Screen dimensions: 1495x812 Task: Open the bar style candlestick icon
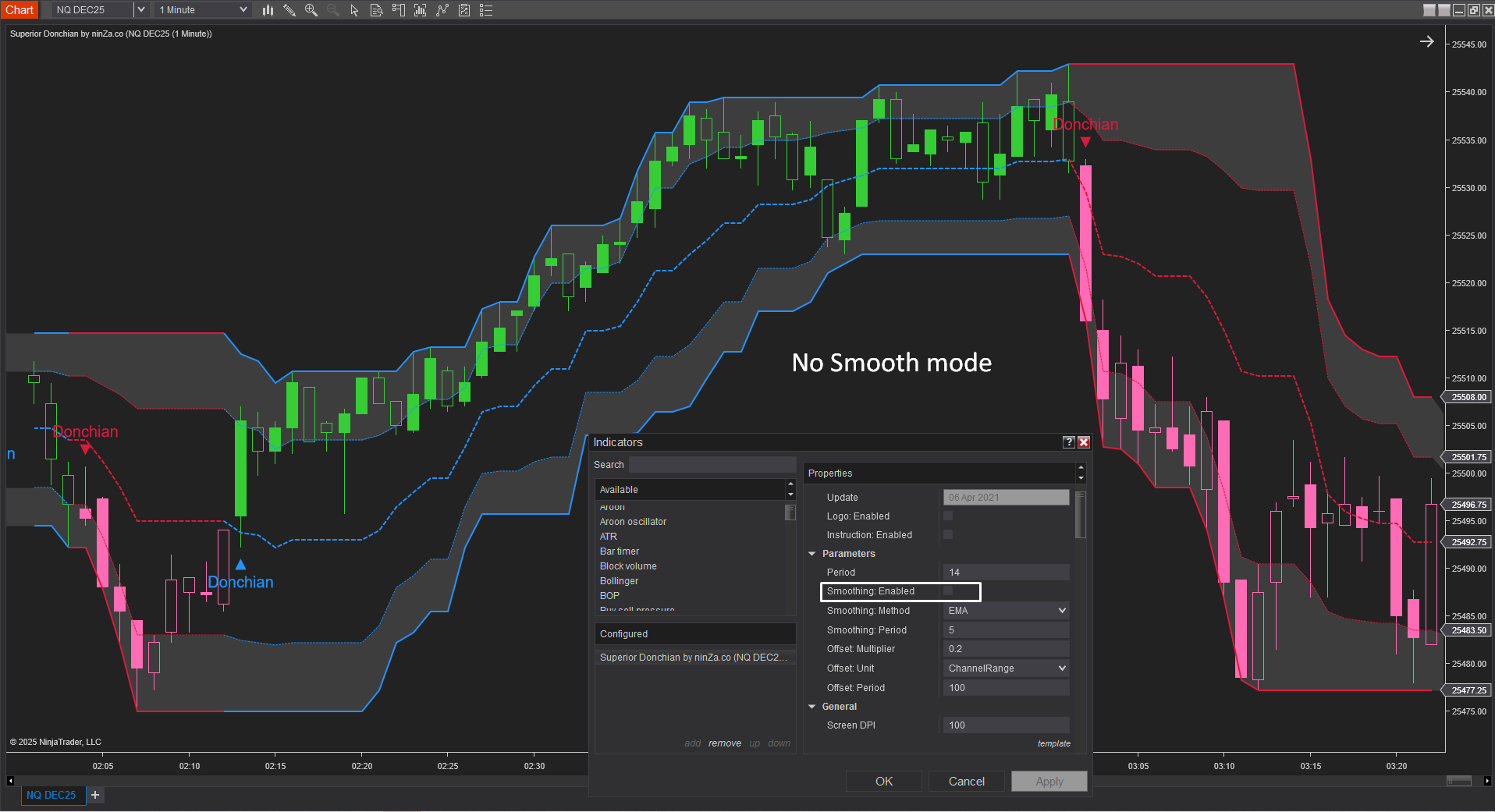tap(268, 10)
